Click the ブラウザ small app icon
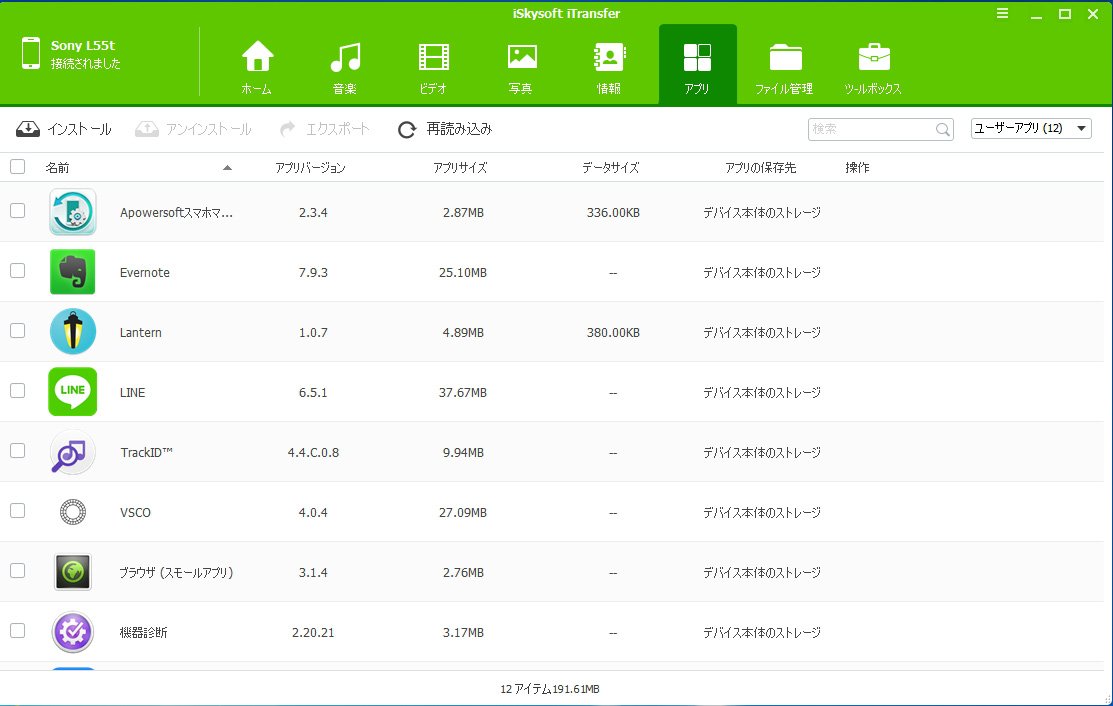 [x=72, y=572]
